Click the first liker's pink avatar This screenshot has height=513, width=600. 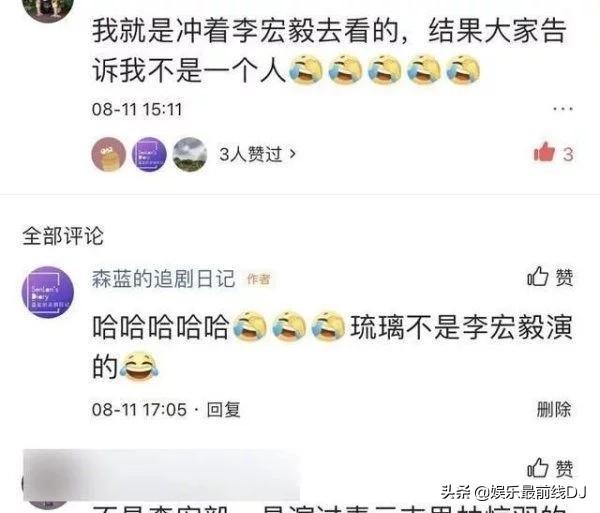tap(109, 154)
